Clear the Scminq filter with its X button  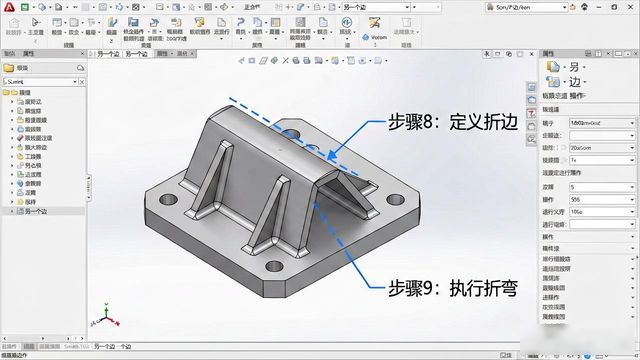82,82
